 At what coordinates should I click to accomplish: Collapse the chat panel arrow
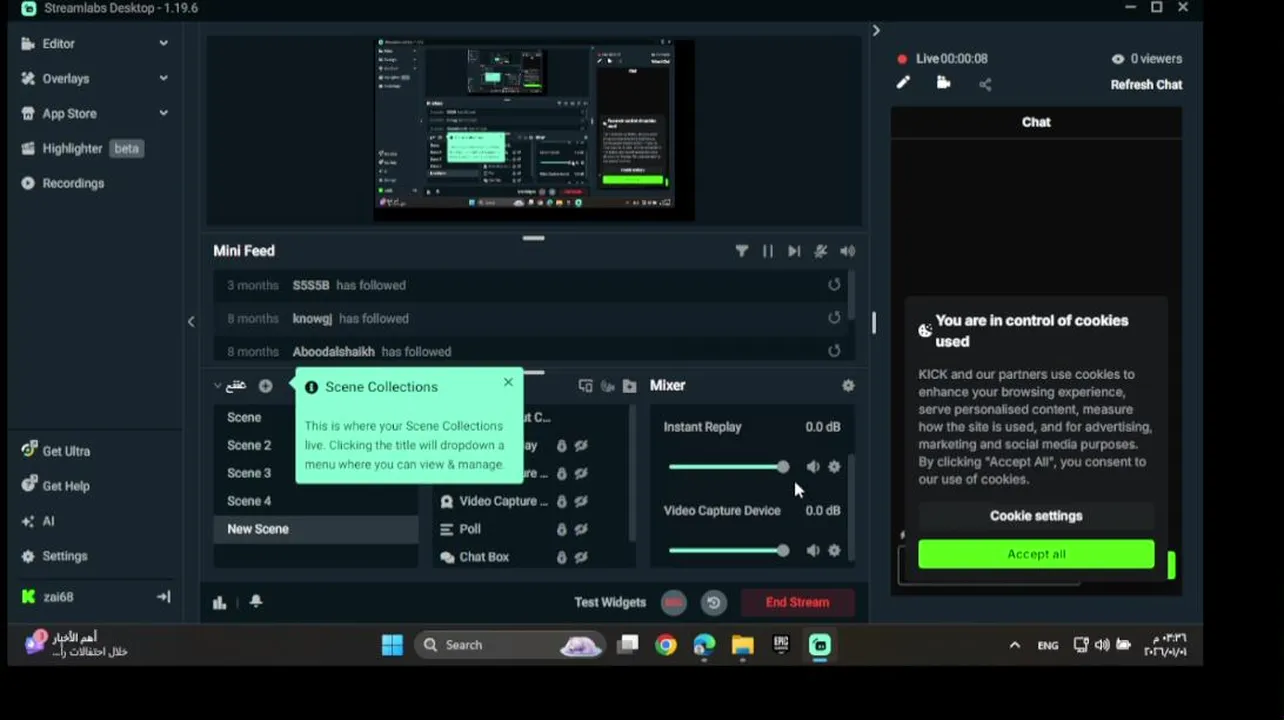point(876,31)
